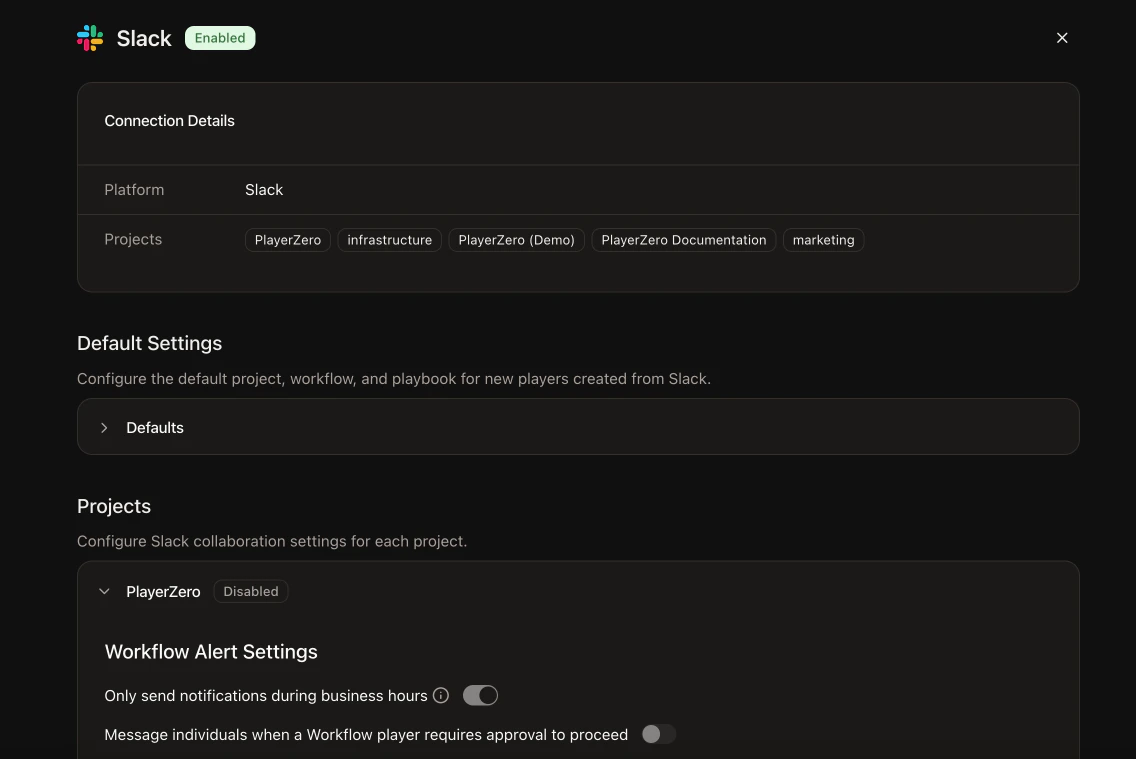Select the marketing project tag
This screenshot has width=1136, height=759.
pos(823,239)
